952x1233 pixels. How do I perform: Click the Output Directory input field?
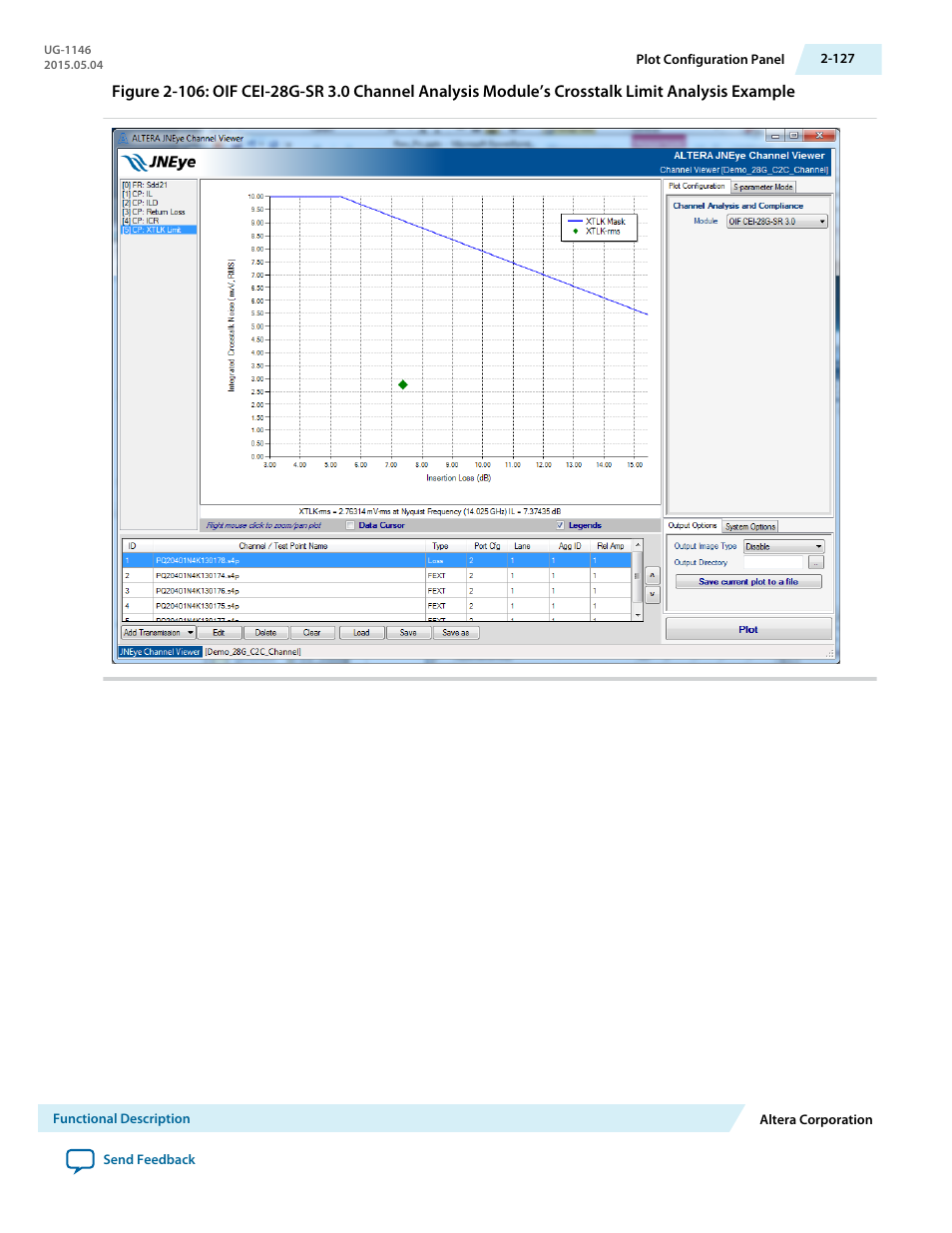tap(773, 562)
